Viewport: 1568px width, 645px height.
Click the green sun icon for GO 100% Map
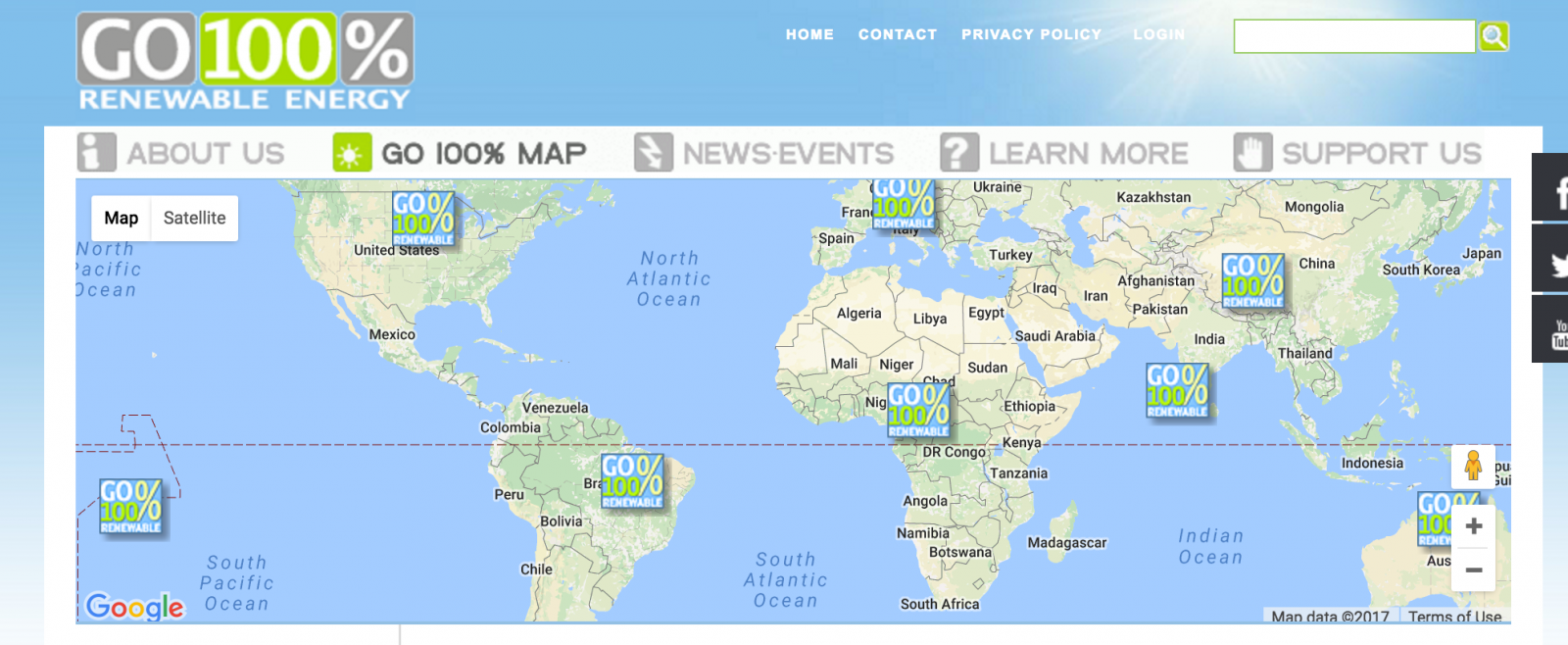(352, 153)
